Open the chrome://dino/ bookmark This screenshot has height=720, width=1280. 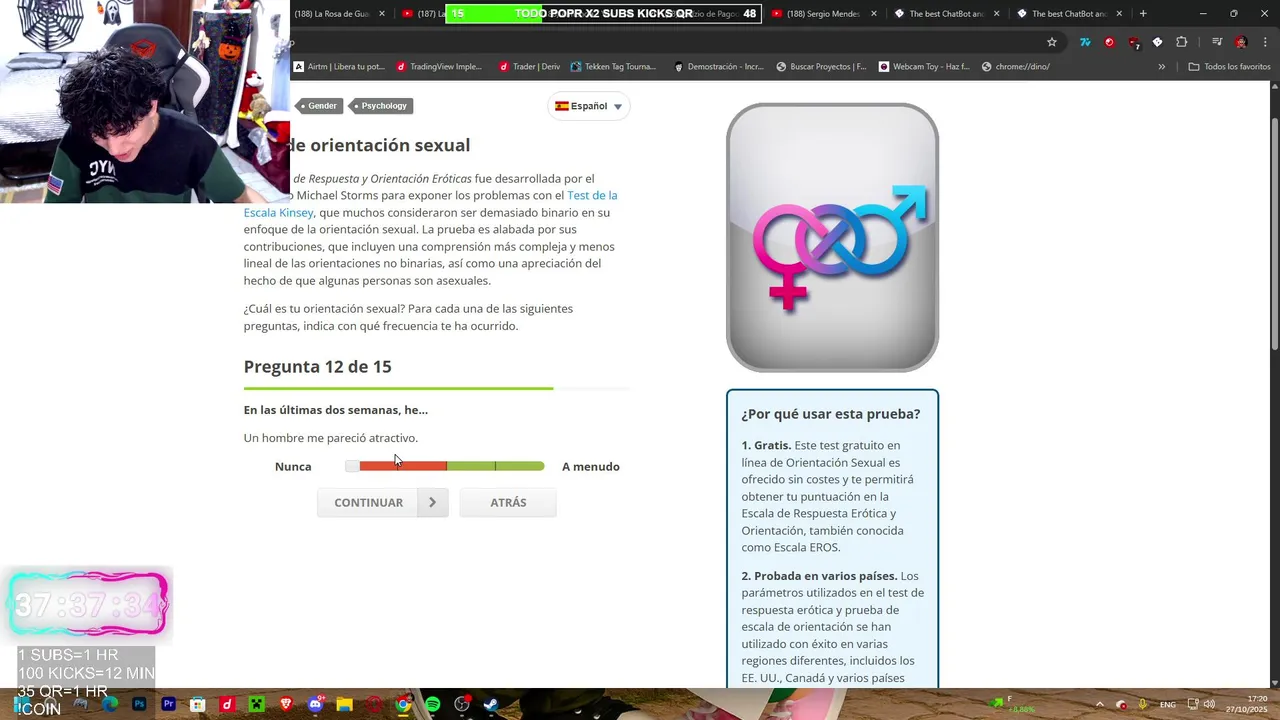click(1016, 67)
